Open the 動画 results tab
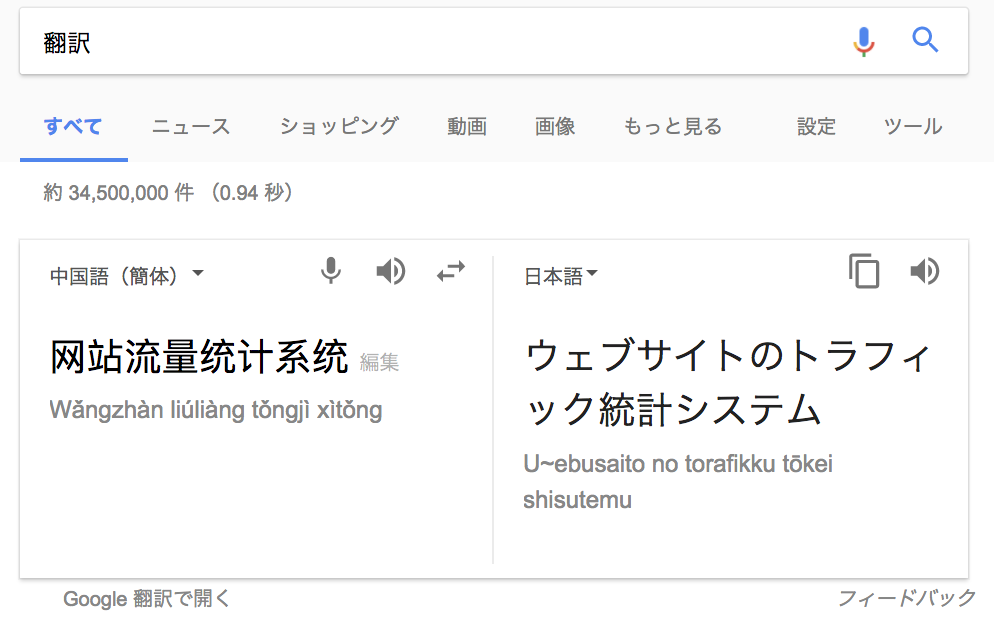 coord(467,126)
